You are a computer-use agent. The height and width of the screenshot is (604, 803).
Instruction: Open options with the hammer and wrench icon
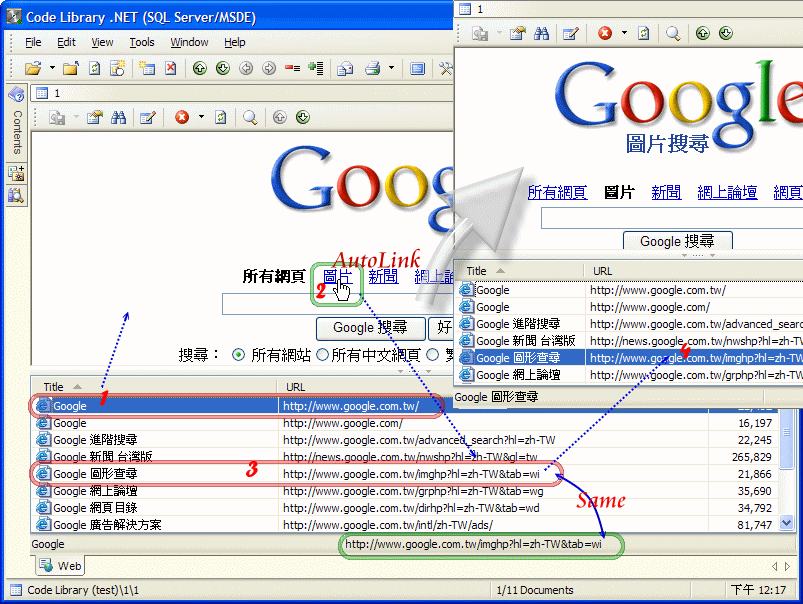point(446,68)
